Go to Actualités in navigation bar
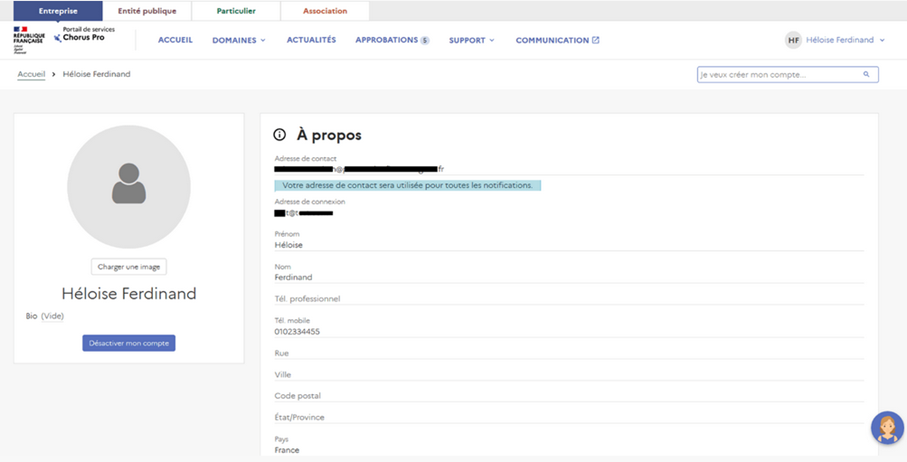This screenshot has height=462, width=907. point(311,40)
